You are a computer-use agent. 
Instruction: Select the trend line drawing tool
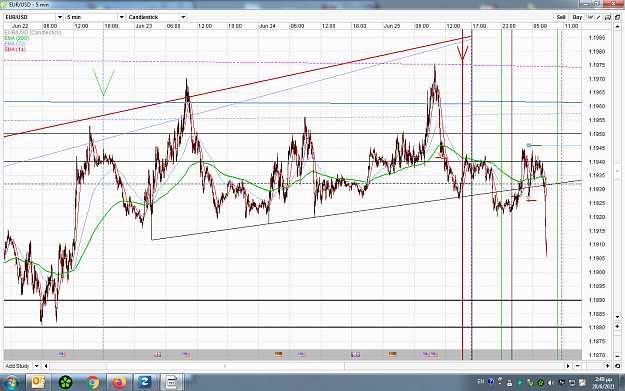click(x=599, y=17)
